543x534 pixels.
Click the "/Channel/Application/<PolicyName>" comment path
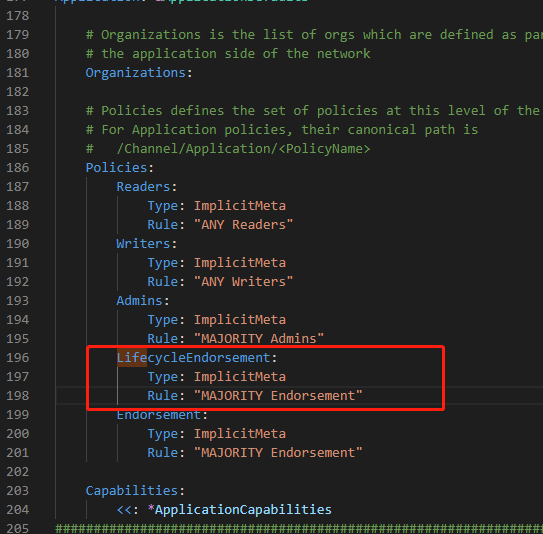click(x=243, y=149)
